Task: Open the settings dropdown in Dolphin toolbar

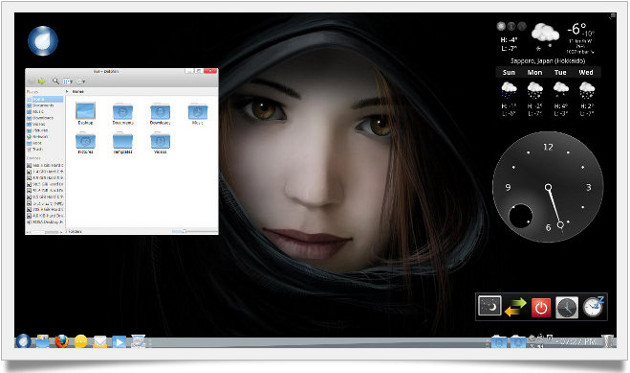Action: point(81,82)
